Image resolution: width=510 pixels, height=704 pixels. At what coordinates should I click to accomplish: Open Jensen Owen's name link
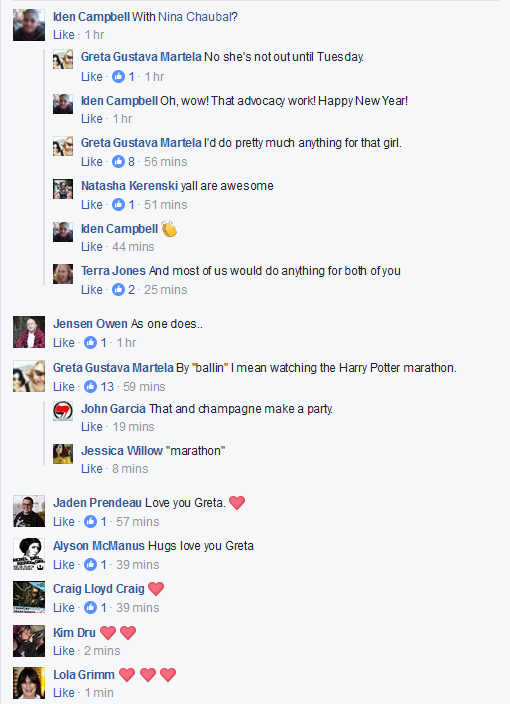tap(90, 324)
